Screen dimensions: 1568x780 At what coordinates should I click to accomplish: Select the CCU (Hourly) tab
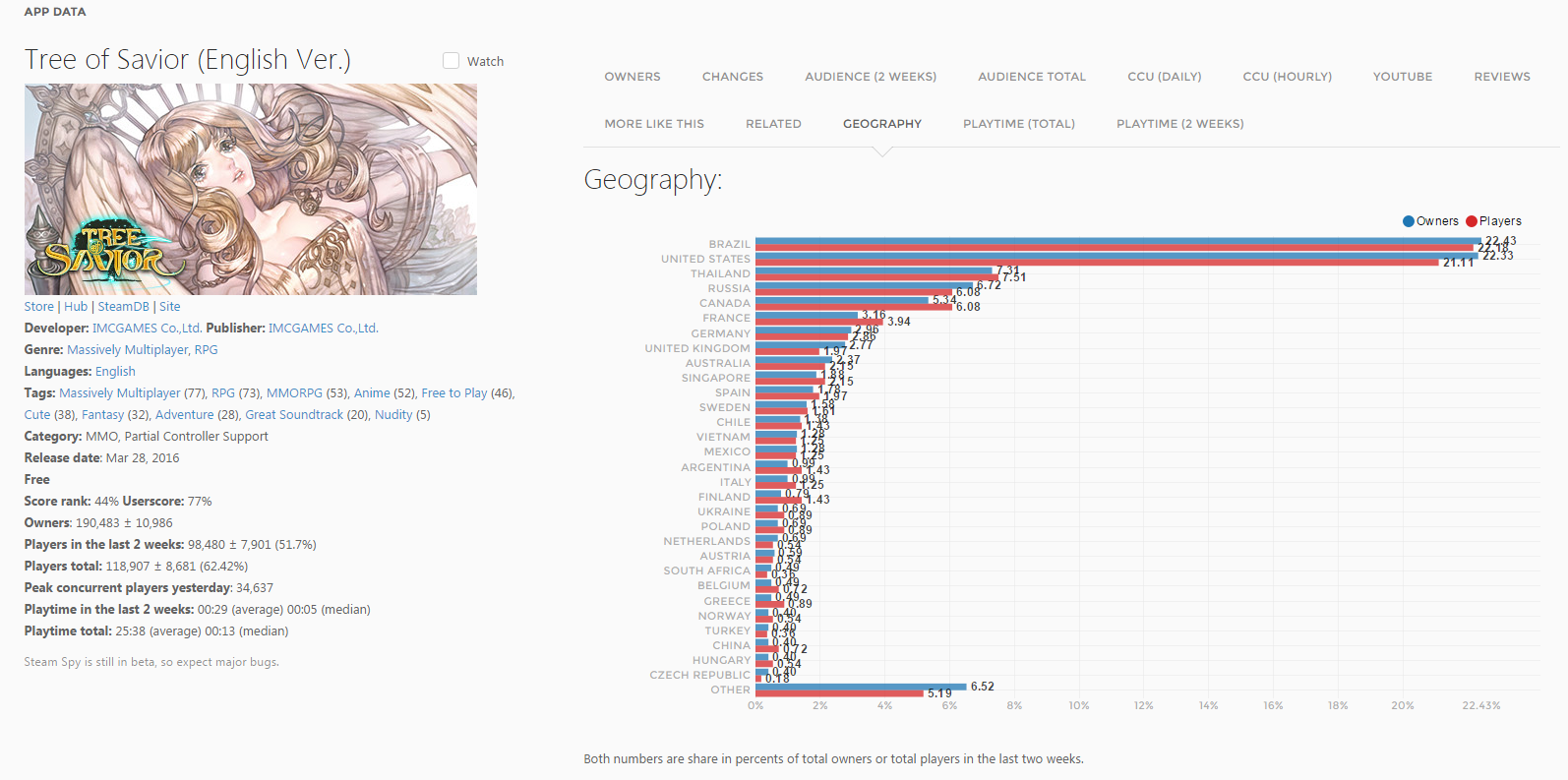[1287, 77]
